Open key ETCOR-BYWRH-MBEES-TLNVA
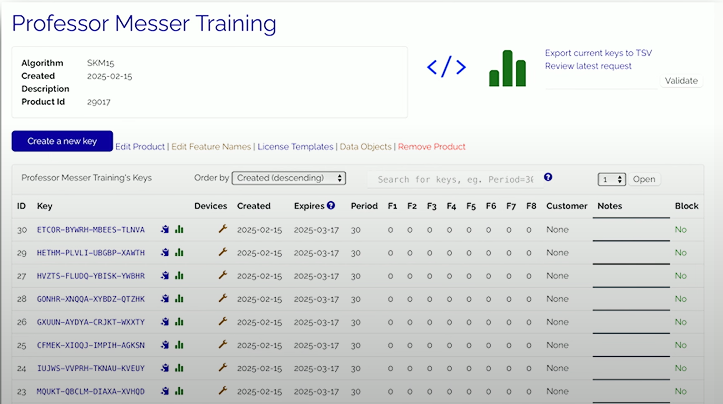This screenshot has height=404, width=723. 91,230
